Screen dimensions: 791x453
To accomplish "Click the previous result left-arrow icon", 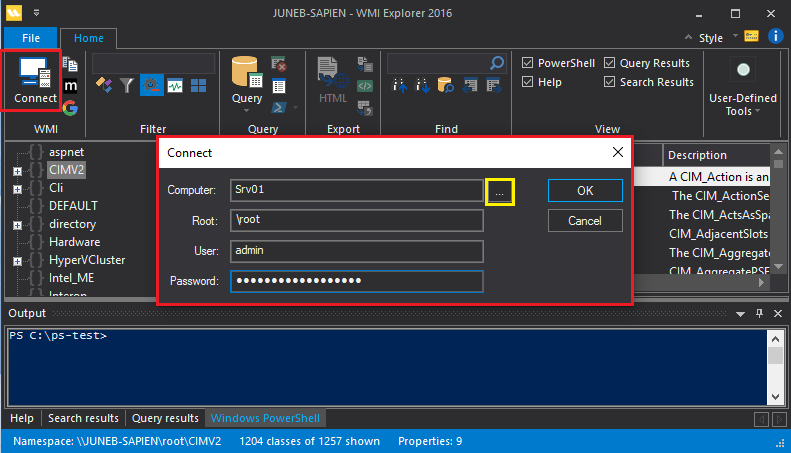I will [x=470, y=85].
